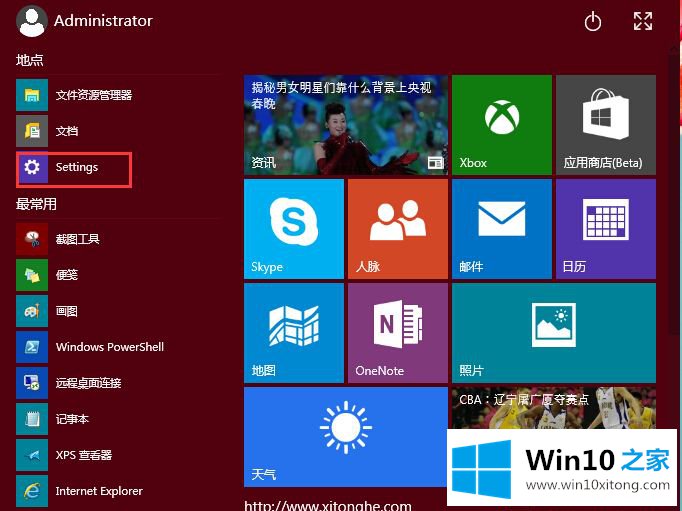
Task: Open the OneNote tile
Action: pyautogui.click(x=398, y=333)
